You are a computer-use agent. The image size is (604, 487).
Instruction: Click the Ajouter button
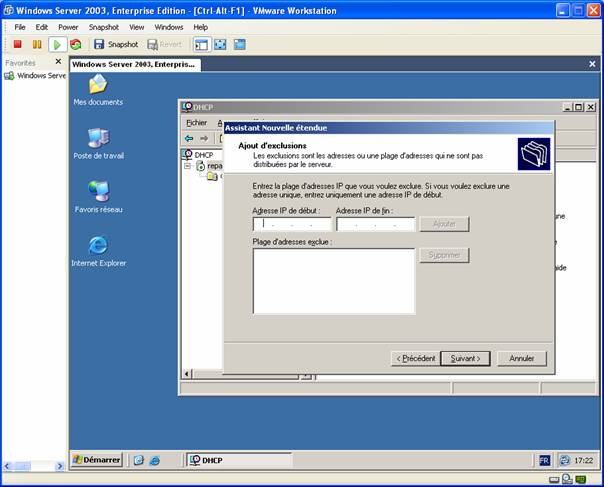444,224
